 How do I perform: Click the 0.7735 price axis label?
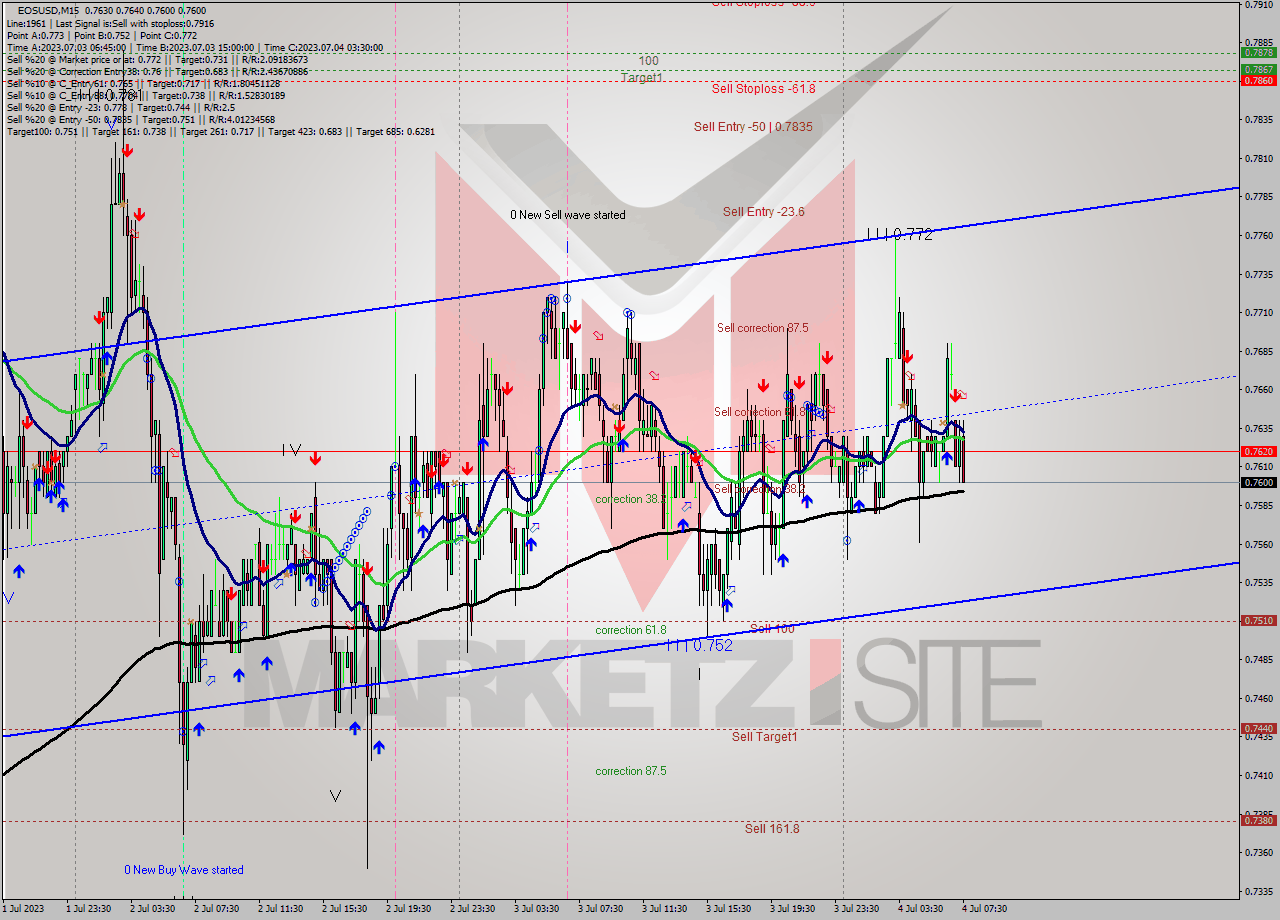(x=1258, y=274)
